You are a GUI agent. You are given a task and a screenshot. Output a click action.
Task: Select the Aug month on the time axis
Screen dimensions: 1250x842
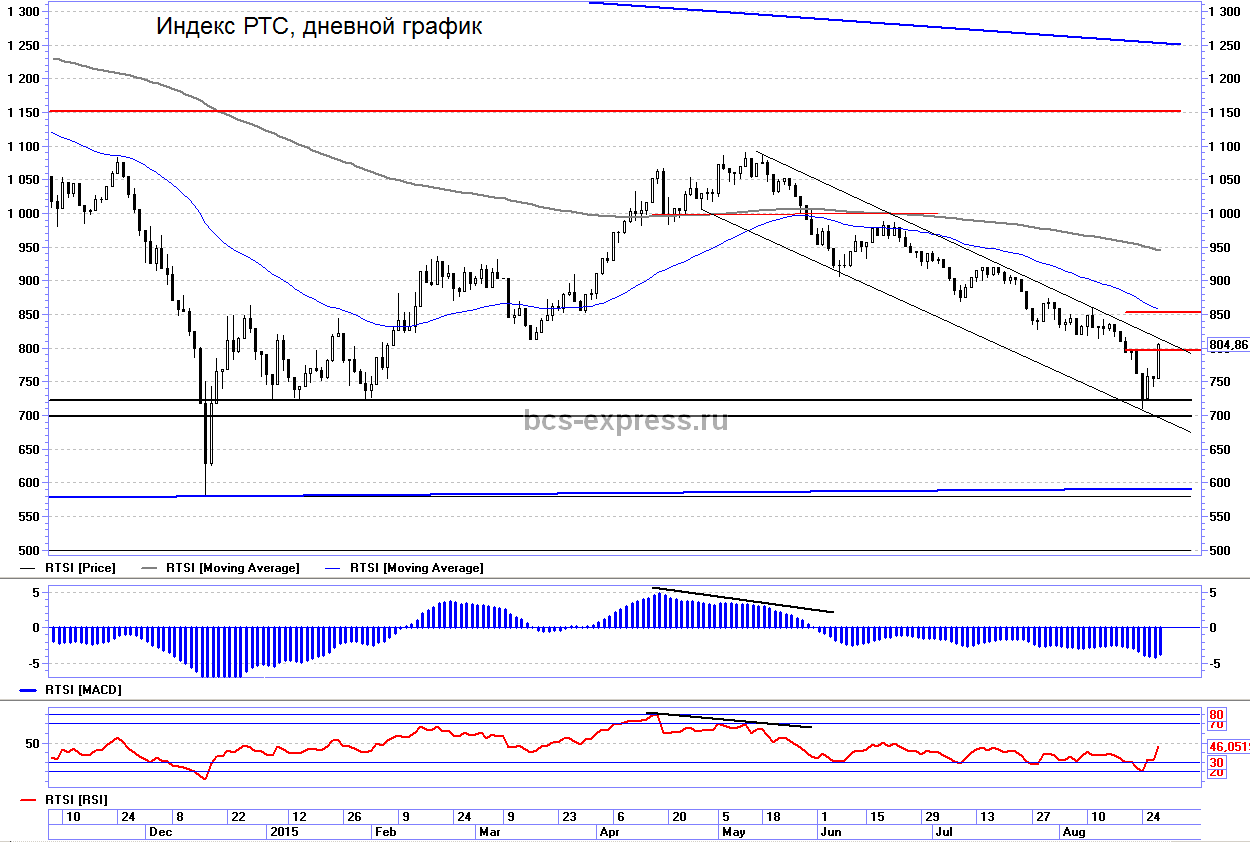[x=1073, y=831]
